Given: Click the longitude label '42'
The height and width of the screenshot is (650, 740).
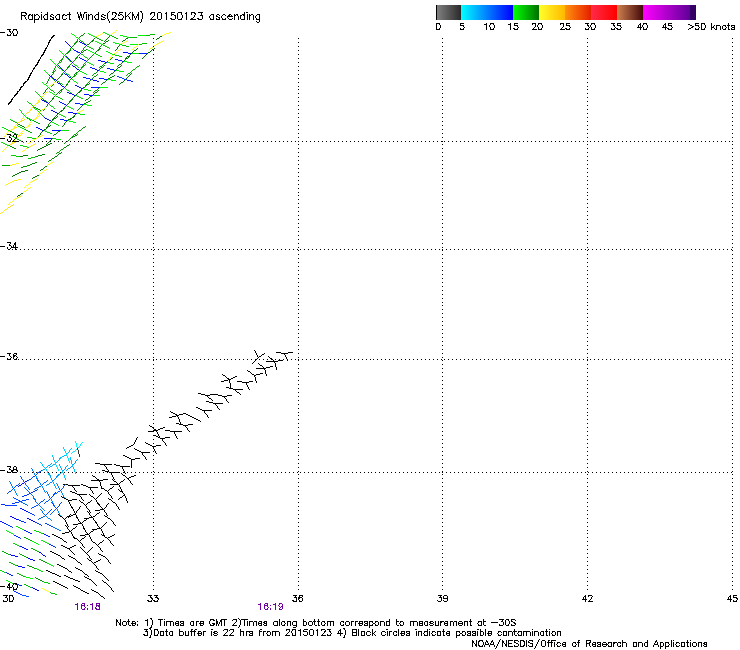Looking at the screenshot, I should pos(587,599).
